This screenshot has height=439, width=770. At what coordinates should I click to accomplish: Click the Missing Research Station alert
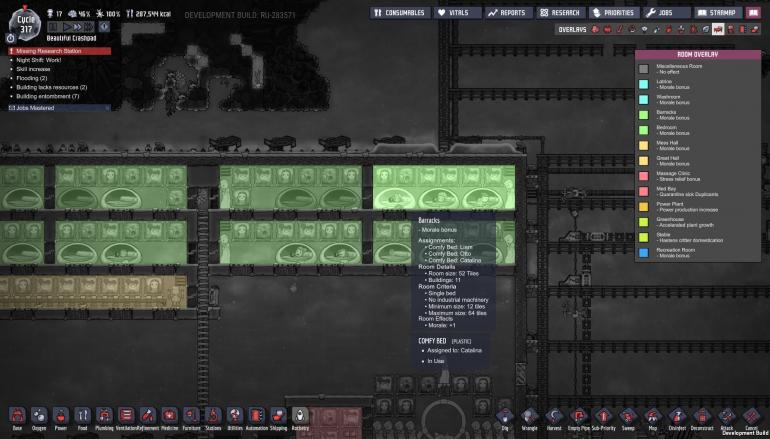pyautogui.click(x=59, y=51)
